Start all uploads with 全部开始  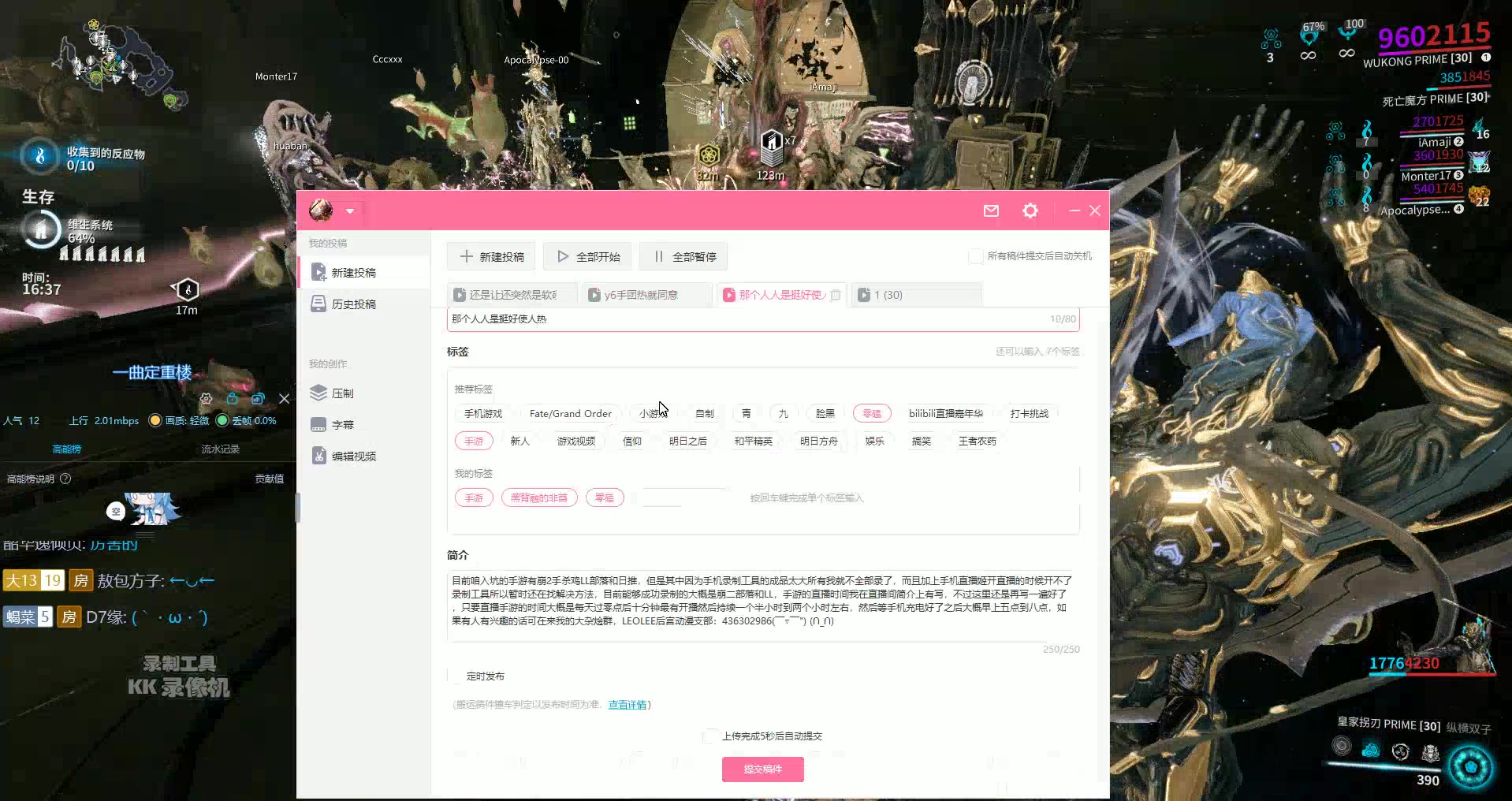tap(587, 256)
